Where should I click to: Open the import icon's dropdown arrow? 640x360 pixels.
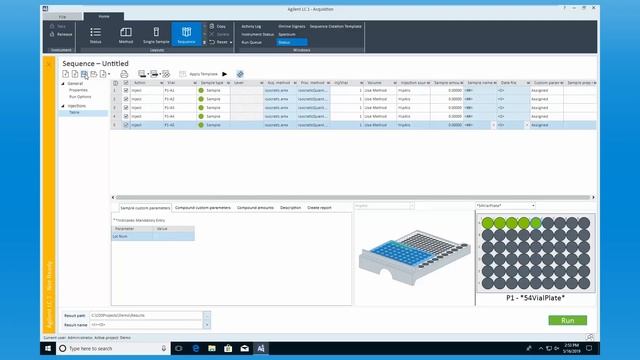click(109, 74)
